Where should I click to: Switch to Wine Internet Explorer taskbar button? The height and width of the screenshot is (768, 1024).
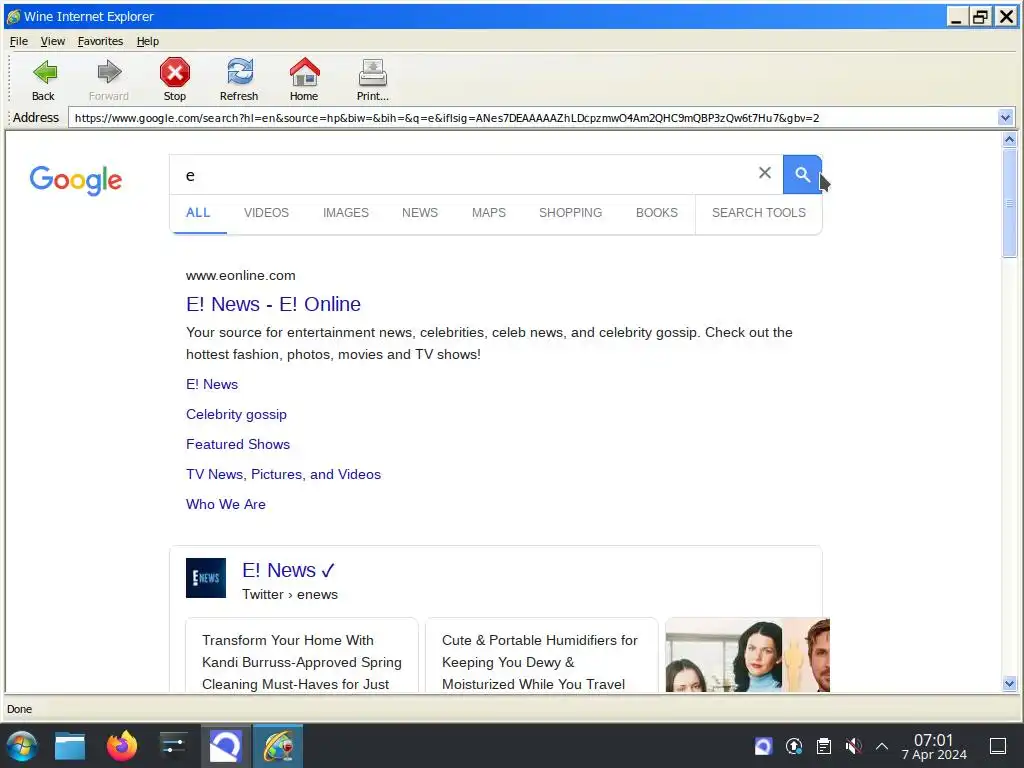coord(278,746)
